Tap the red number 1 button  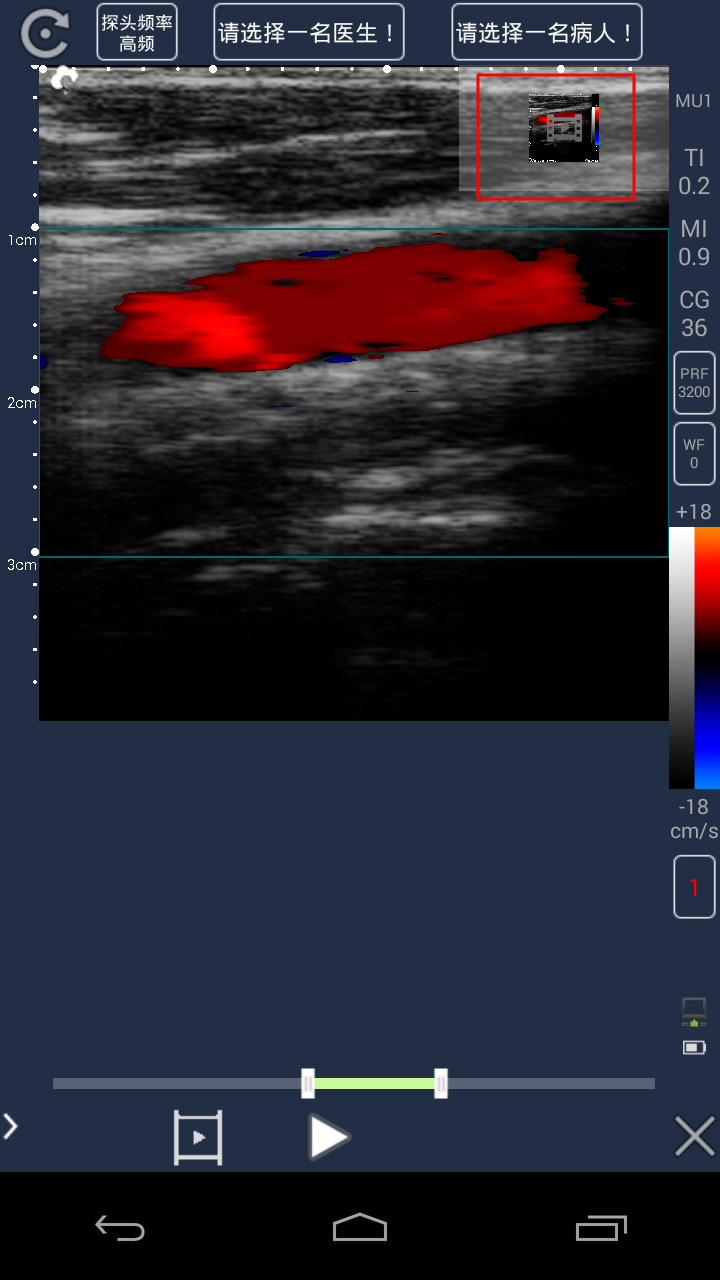[694, 887]
